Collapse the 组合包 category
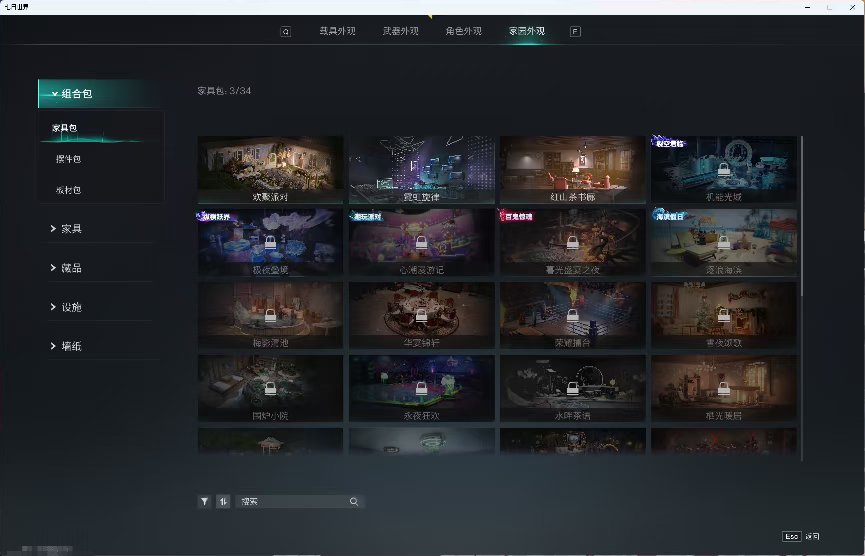Screen dimensions: 865x556 98,94
